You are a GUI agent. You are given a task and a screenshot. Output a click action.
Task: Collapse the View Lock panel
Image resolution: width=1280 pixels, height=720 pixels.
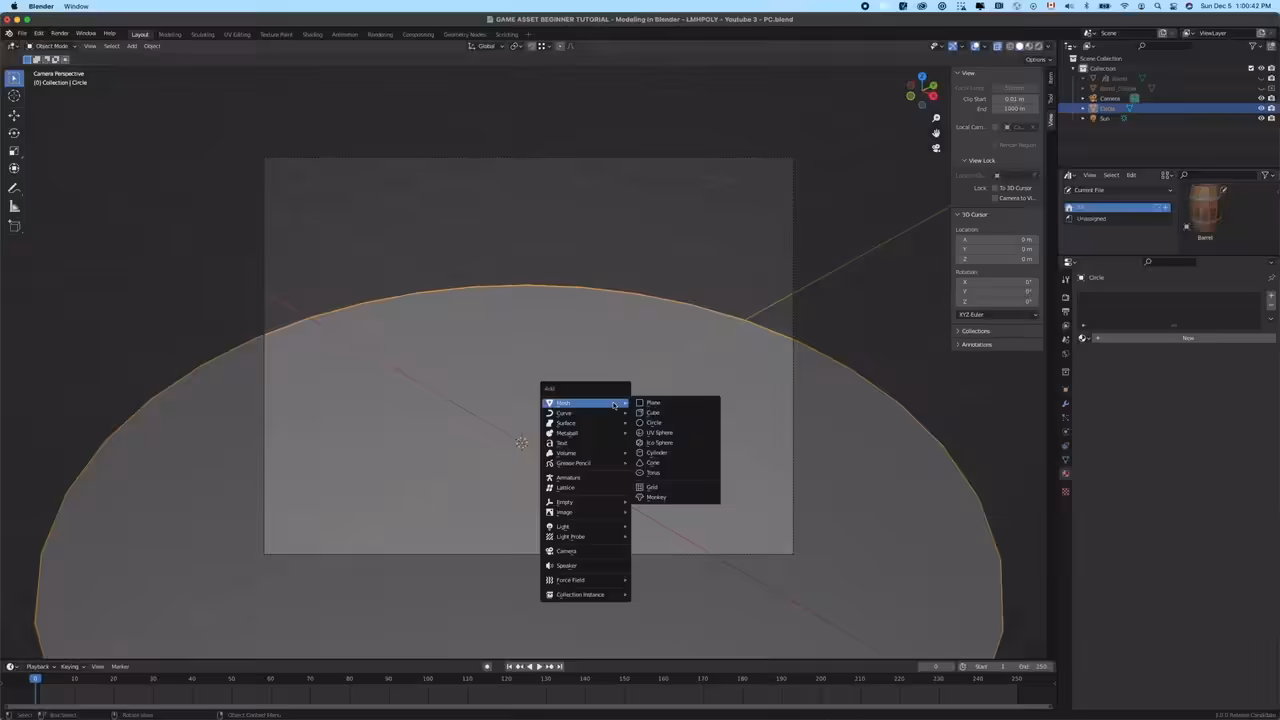pyautogui.click(x=980, y=160)
